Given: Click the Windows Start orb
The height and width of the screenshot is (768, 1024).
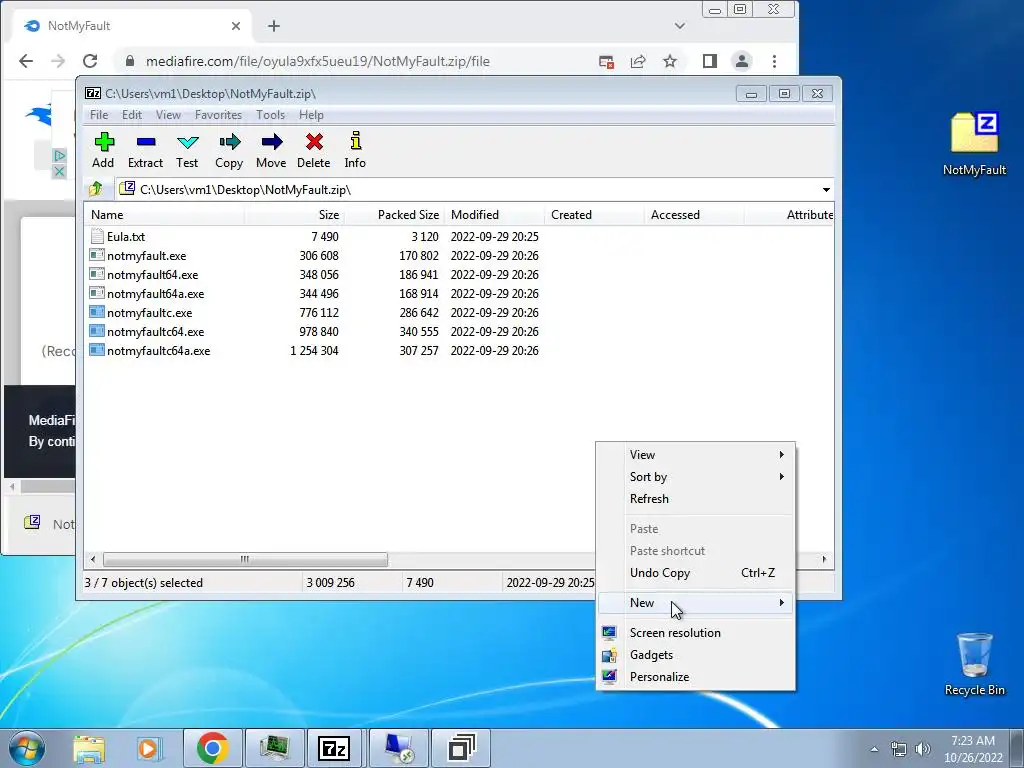Looking at the screenshot, I should (27, 748).
